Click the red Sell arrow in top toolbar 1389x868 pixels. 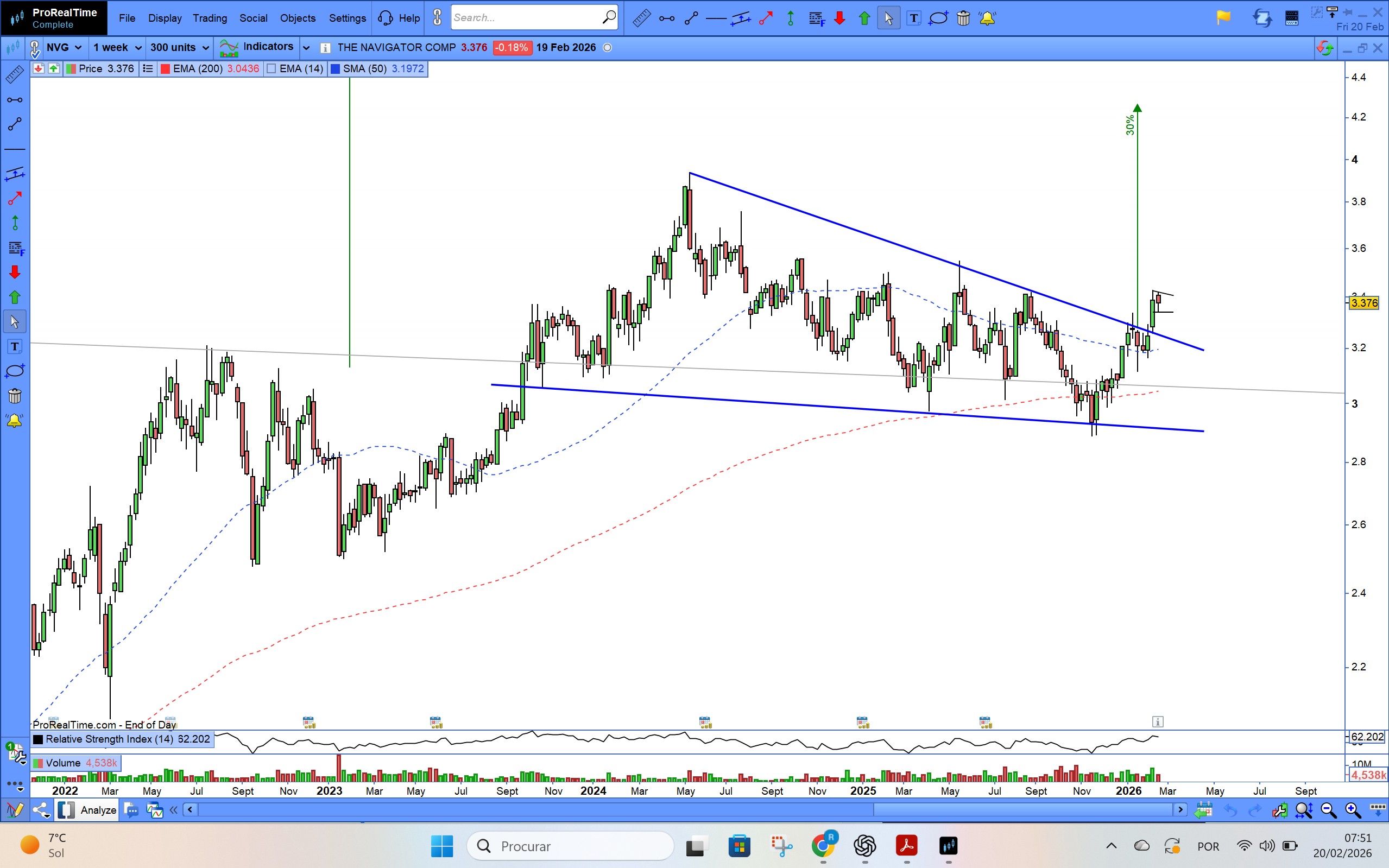tap(839, 18)
